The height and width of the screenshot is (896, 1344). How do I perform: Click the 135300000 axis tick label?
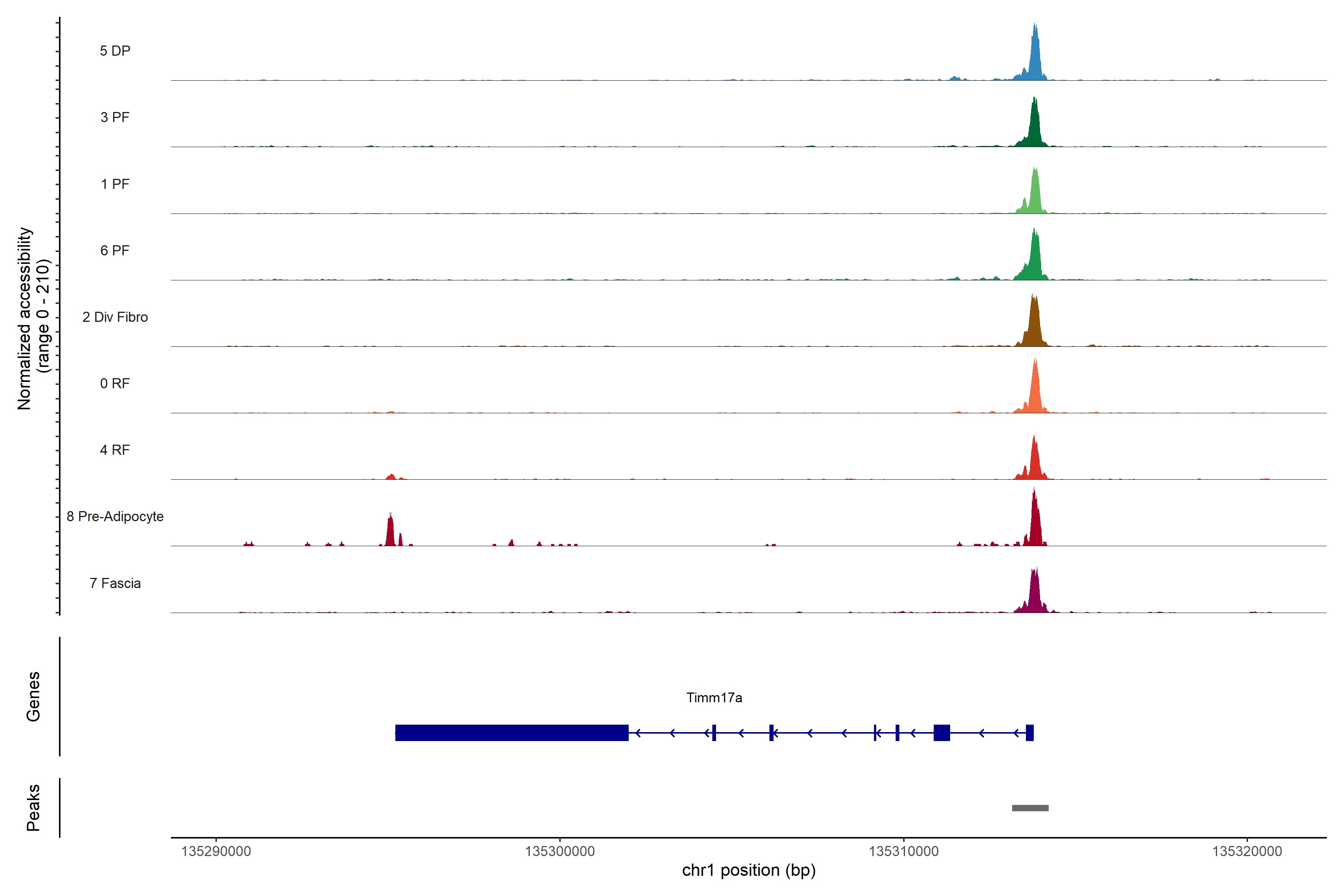(559, 852)
